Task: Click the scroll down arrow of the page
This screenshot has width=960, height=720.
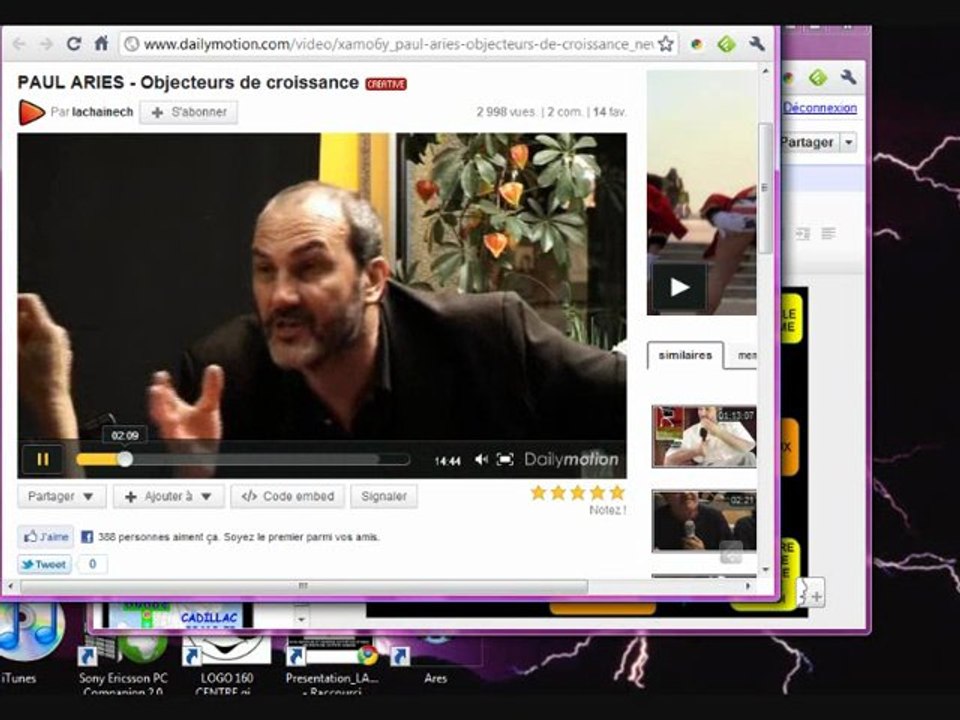Action: 765,570
